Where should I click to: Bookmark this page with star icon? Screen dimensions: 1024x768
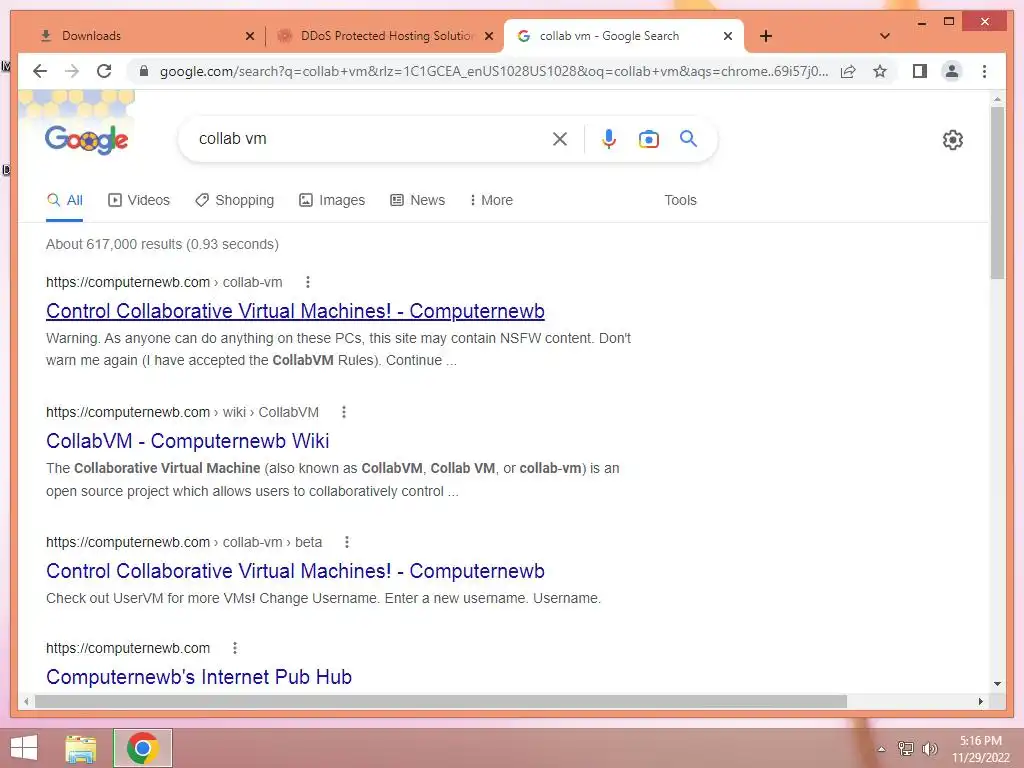[x=880, y=71]
